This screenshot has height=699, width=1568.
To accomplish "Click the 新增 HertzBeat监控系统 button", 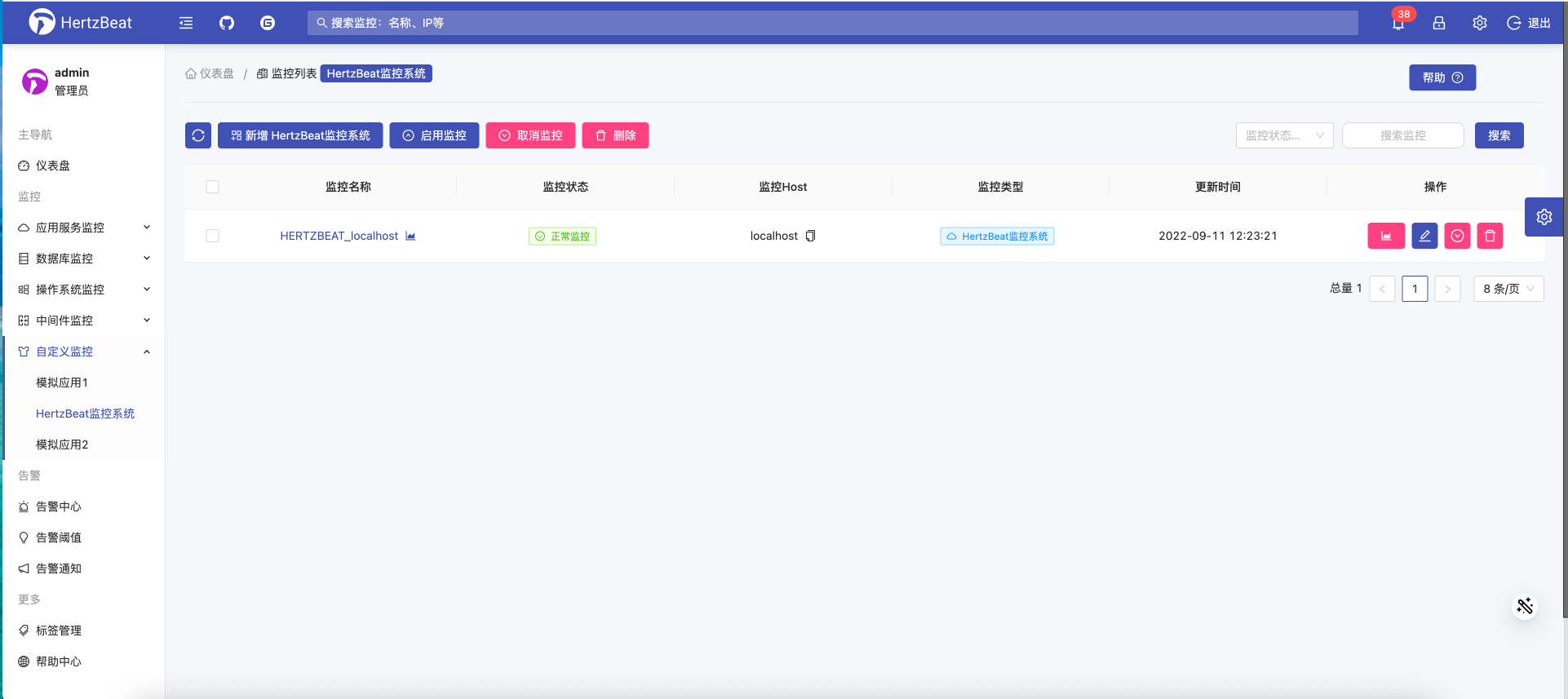I will [x=300, y=135].
